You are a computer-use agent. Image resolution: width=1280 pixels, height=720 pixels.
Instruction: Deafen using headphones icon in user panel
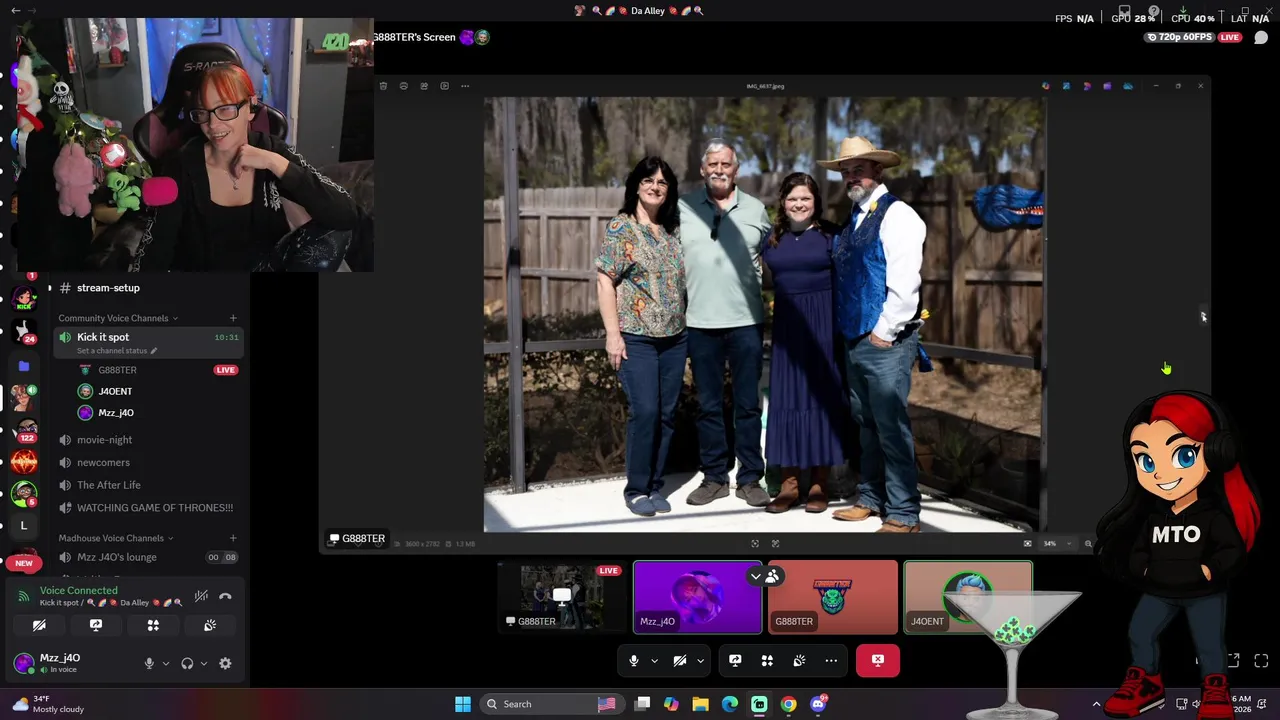click(x=187, y=663)
